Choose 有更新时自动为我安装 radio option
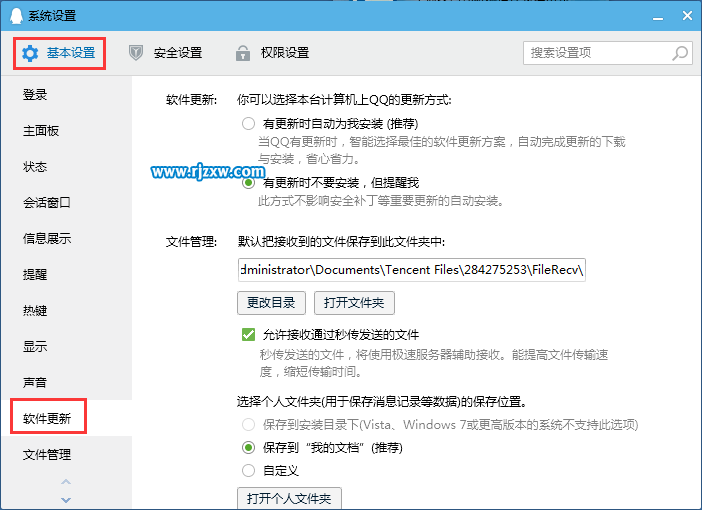This screenshot has width=702, height=510. [248, 124]
